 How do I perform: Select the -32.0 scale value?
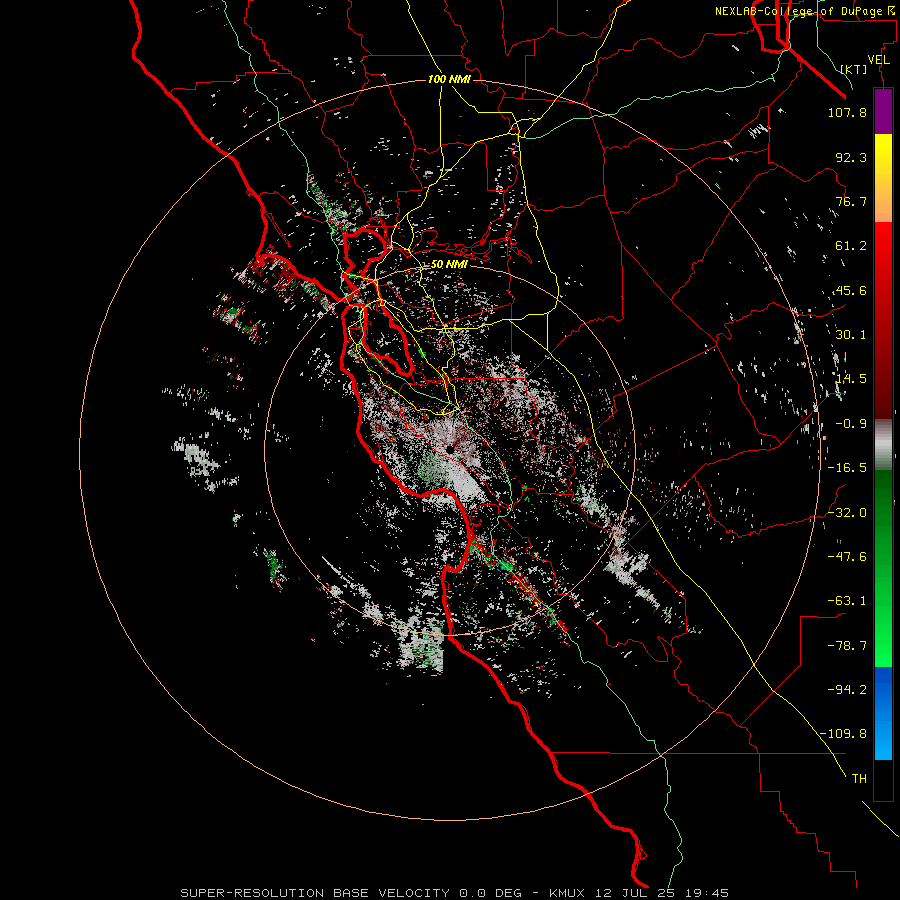click(x=847, y=513)
